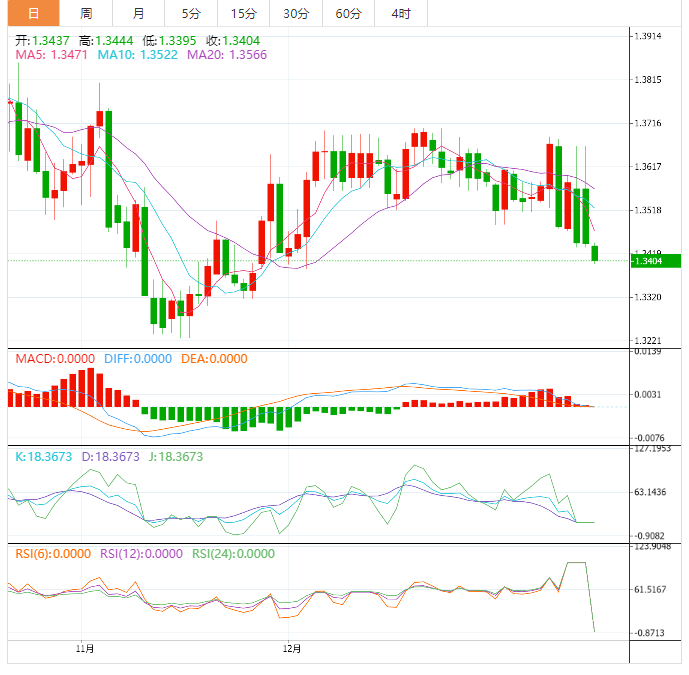
Task: Click the MACD indicator label
Action: tap(53, 359)
